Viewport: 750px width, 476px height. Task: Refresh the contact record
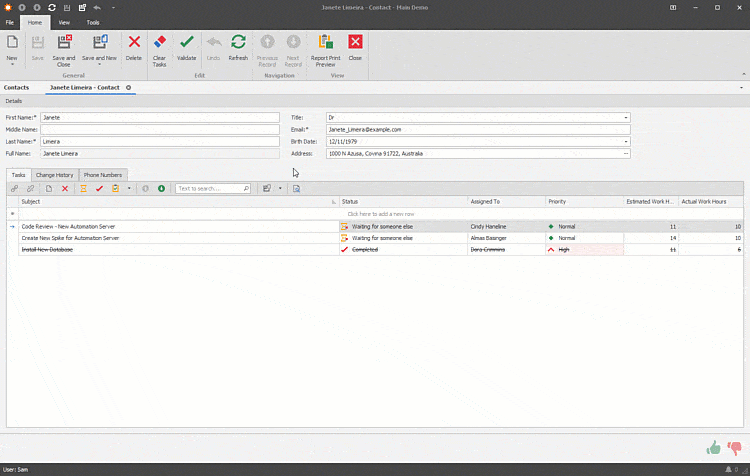[238, 42]
